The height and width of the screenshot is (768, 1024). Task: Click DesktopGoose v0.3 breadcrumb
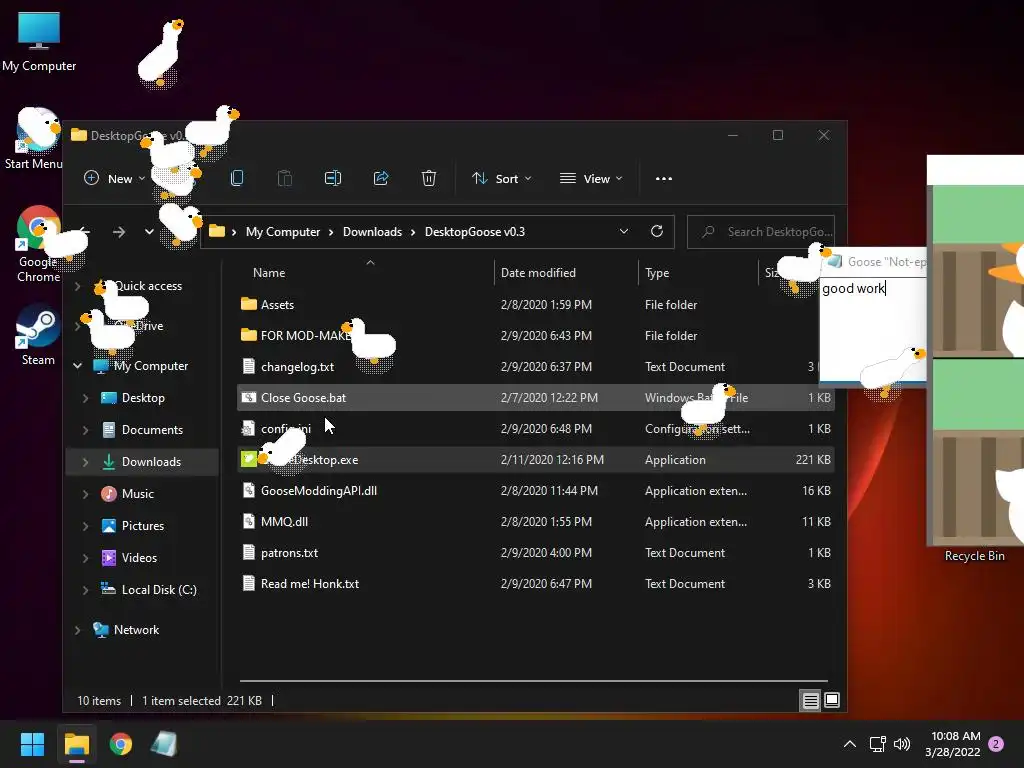tap(475, 232)
